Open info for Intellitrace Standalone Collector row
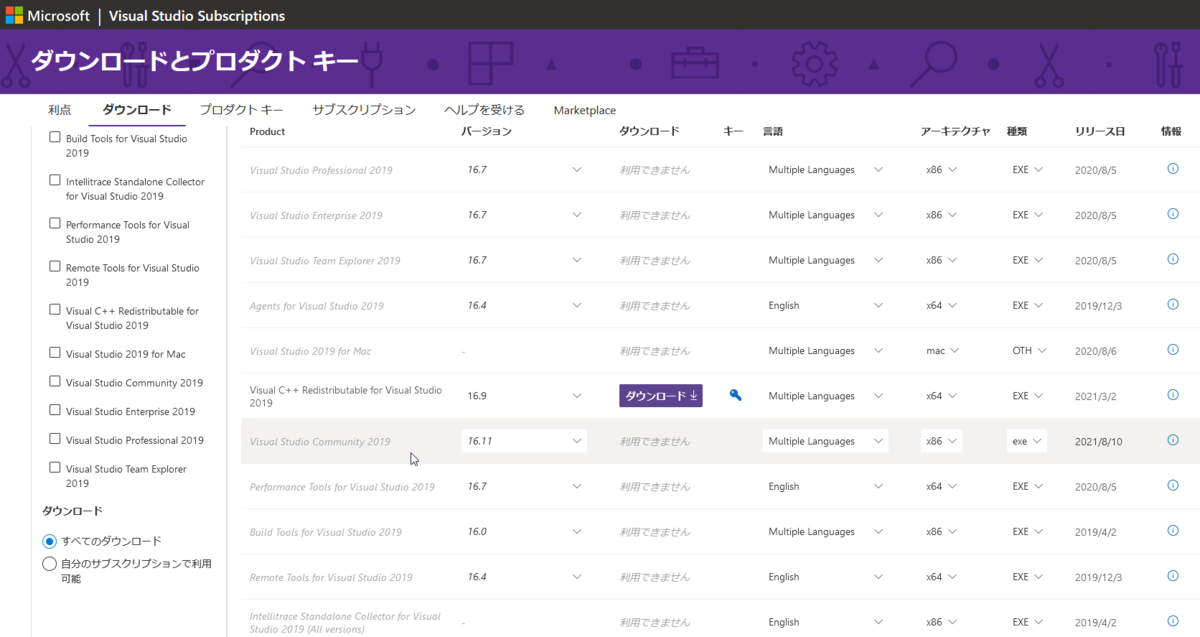Viewport: 1200px width, 637px height. pos(1173,621)
